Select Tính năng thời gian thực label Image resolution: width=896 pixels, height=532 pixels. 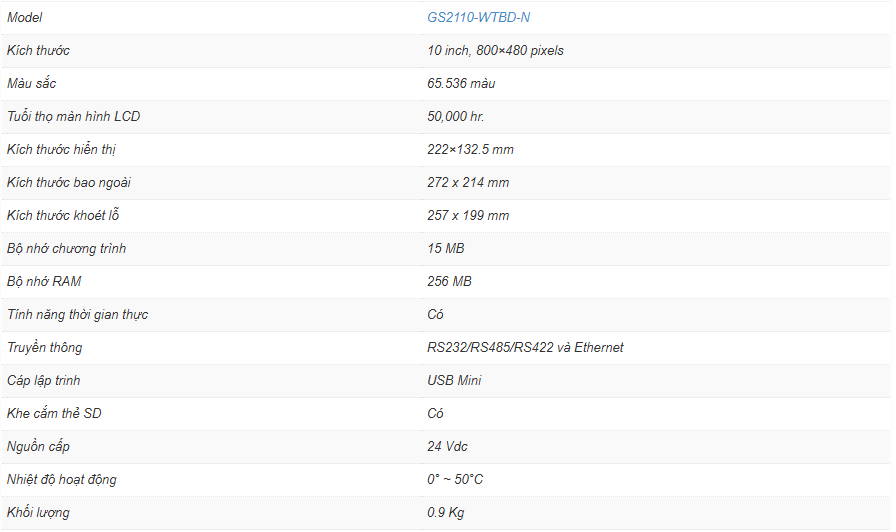pos(77,314)
